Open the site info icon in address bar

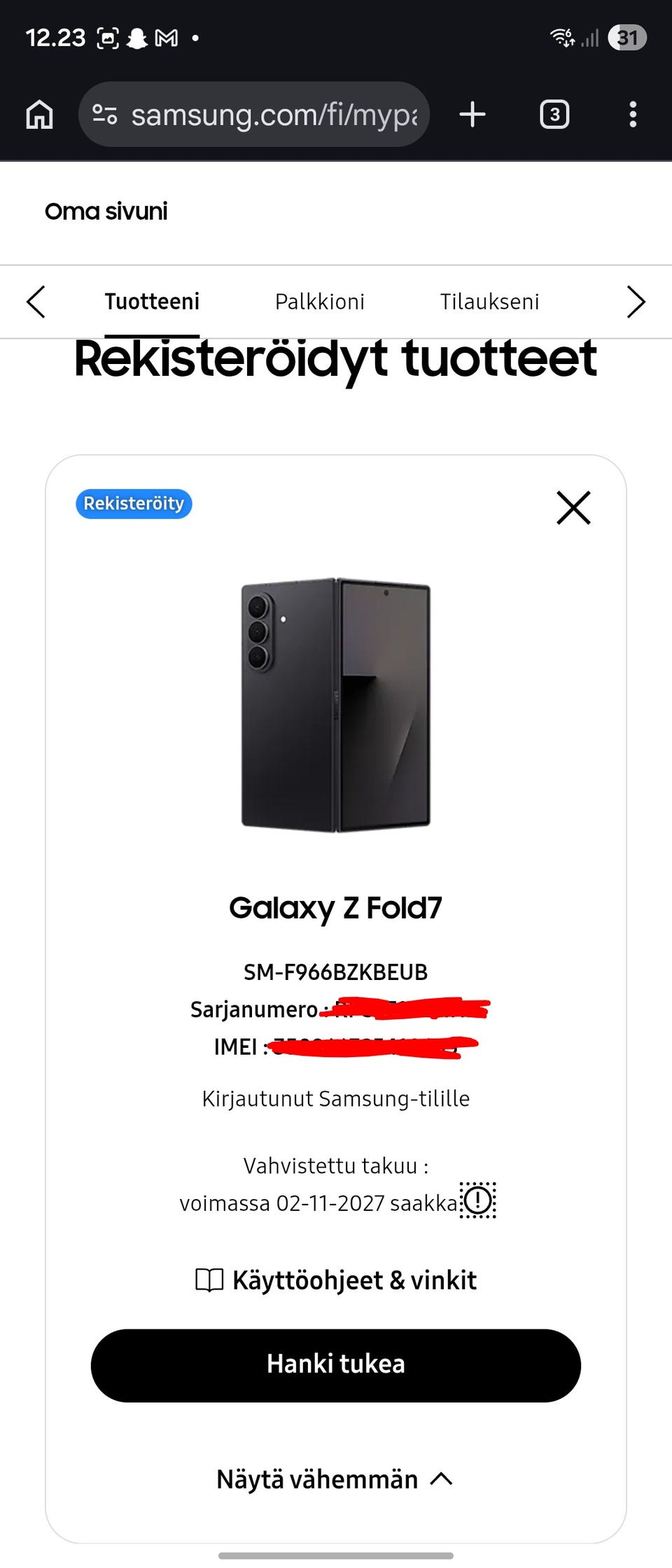coord(105,114)
